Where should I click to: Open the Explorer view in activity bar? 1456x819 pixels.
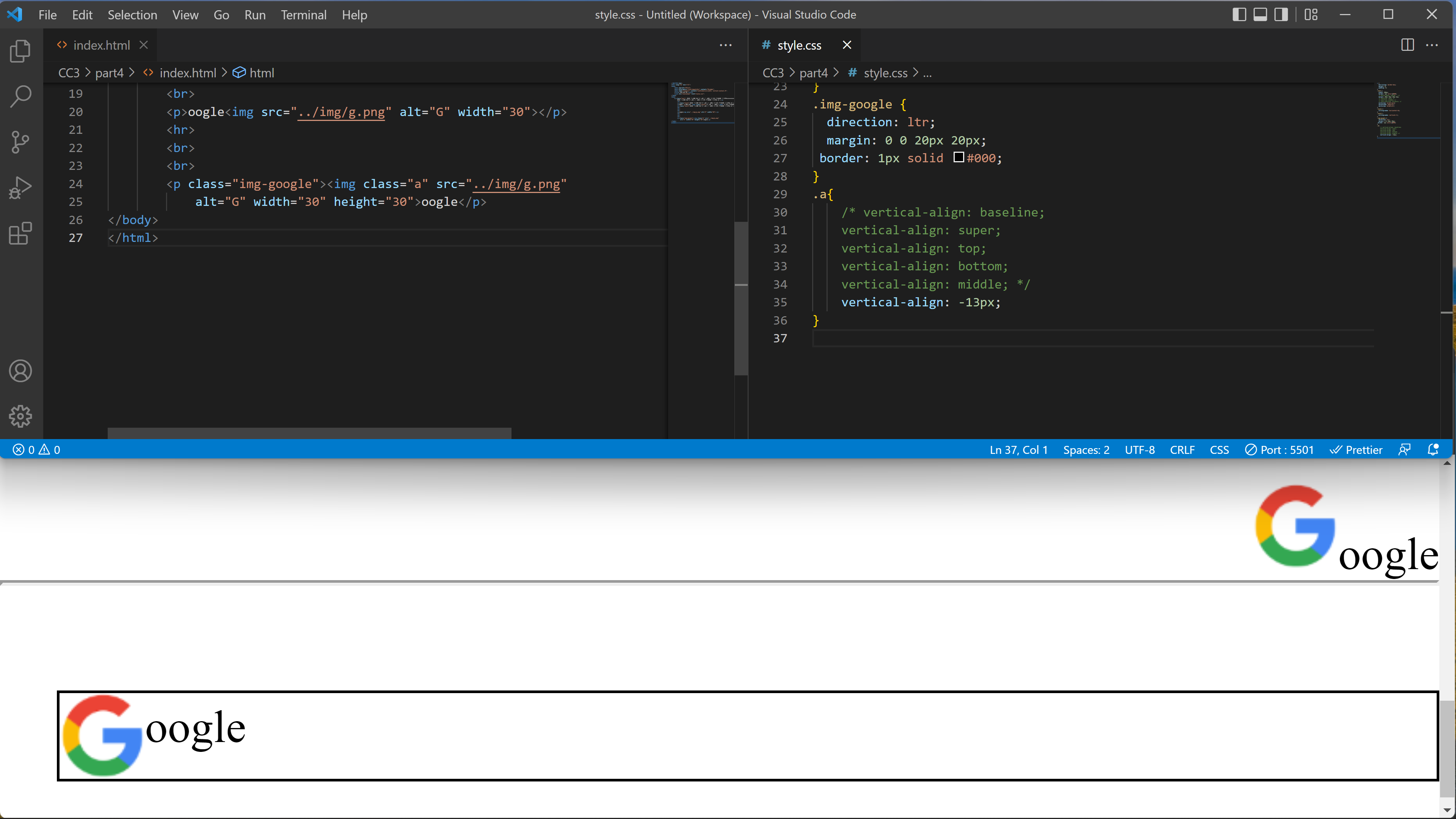pyautogui.click(x=20, y=51)
